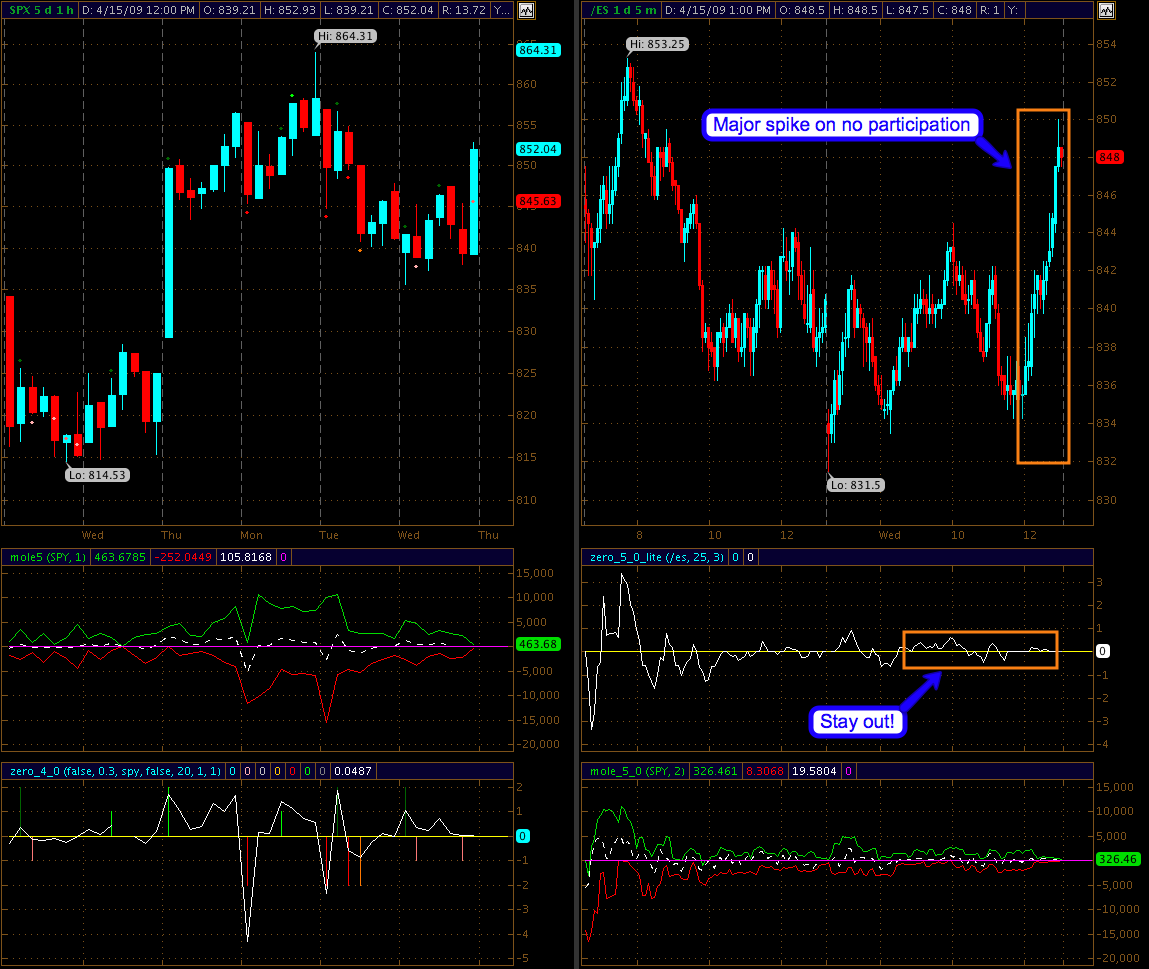
Task: Click the zero_5_0_lite (/es, 25, 3) study label
Action: pyautogui.click(x=655, y=556)
